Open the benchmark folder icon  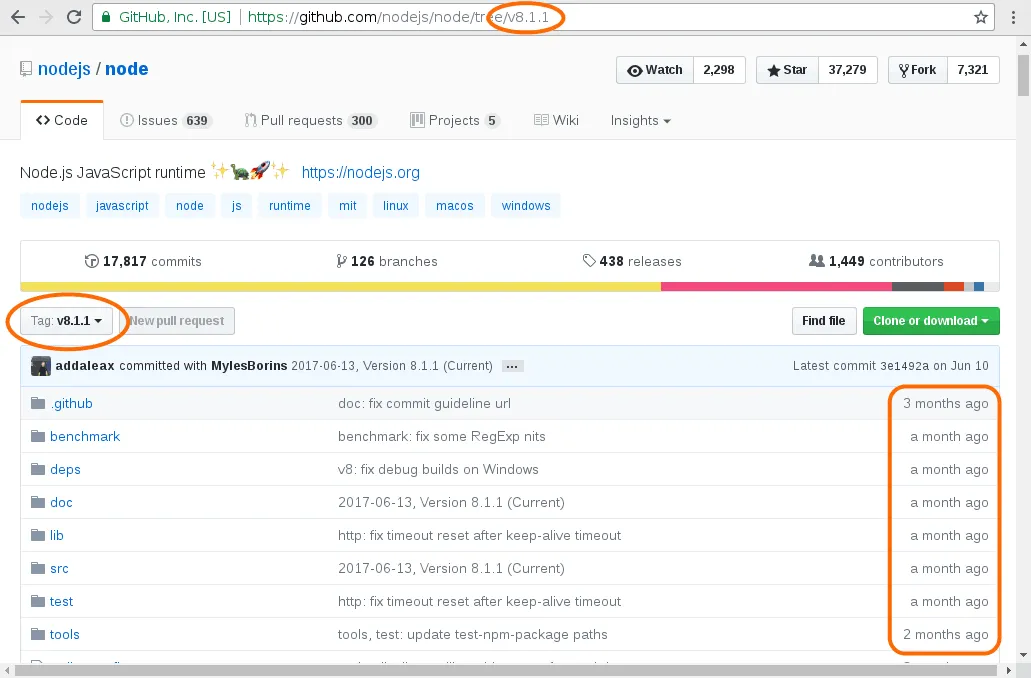(x=37, y=436)
